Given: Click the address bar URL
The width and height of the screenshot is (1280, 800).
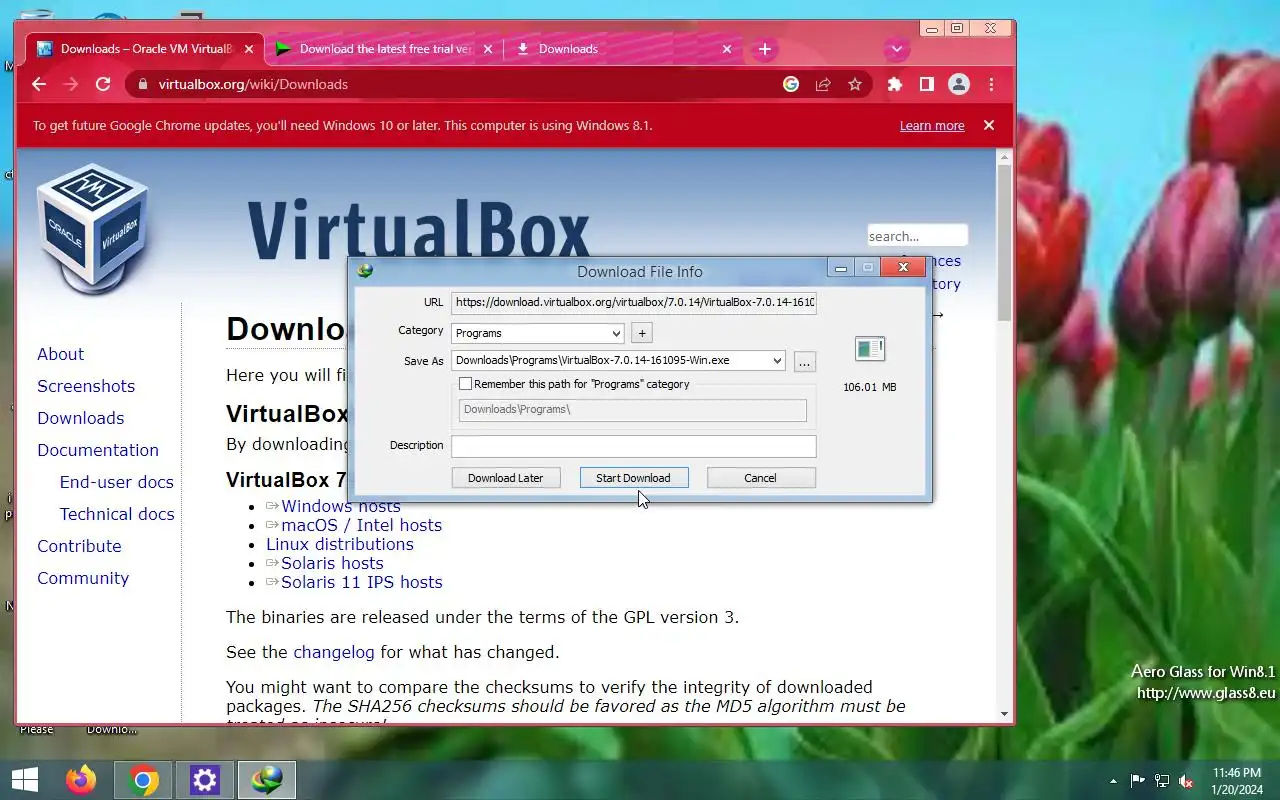Looking at the screenshot, I should click(253, 85).
